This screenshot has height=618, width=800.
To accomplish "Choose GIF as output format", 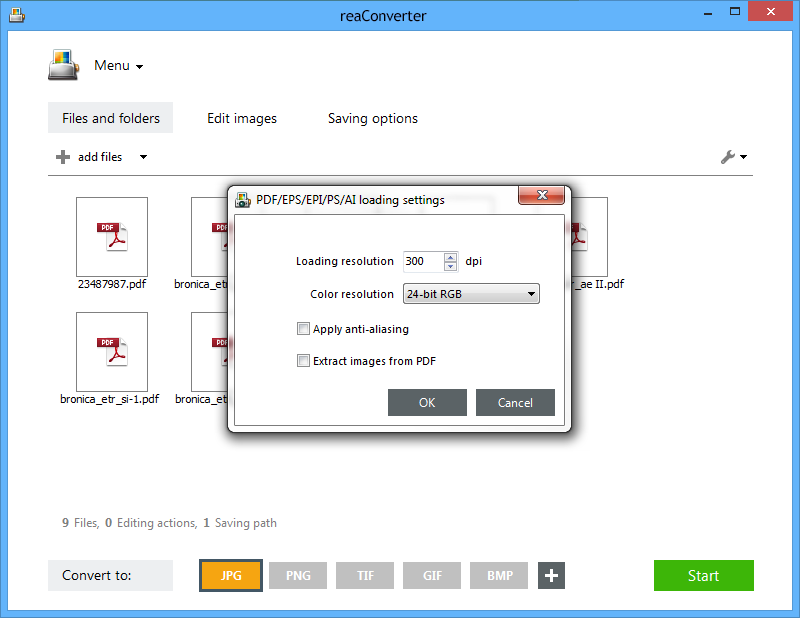I will [x=432, y=576].
